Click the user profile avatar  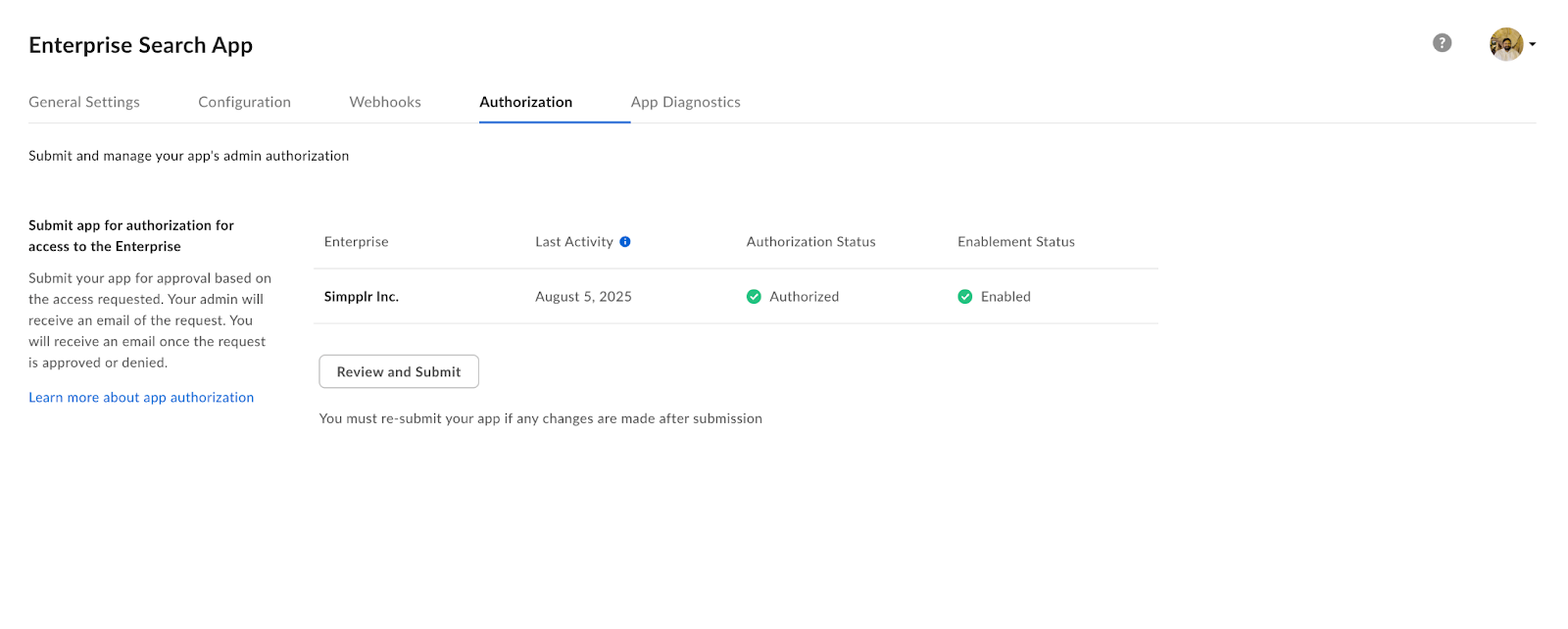pyautogui.click(x=1505, y=44)
